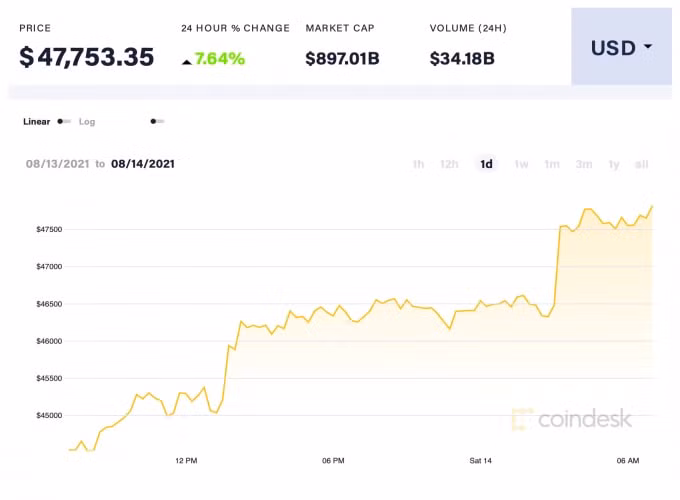The image size is (680, 500).
Task: Click the VOLUME (24H) heading
Action: [468, 28]
